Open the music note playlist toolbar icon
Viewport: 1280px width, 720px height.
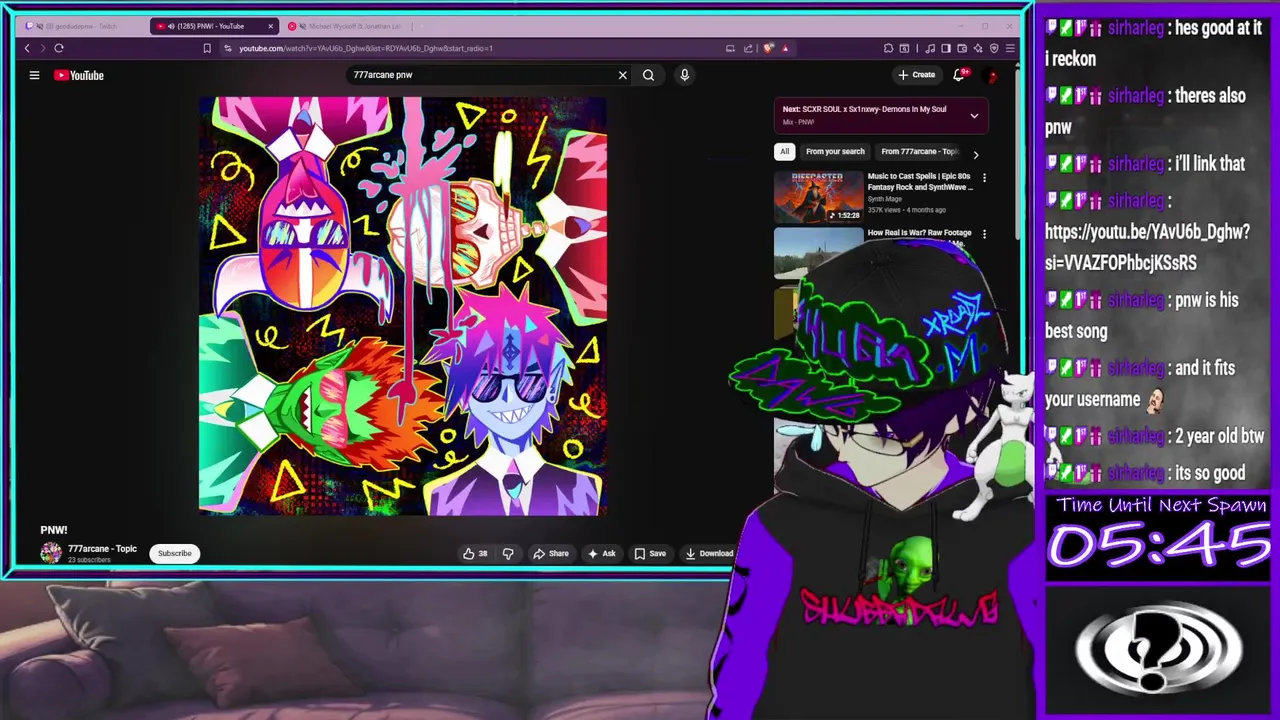(931, 48)
